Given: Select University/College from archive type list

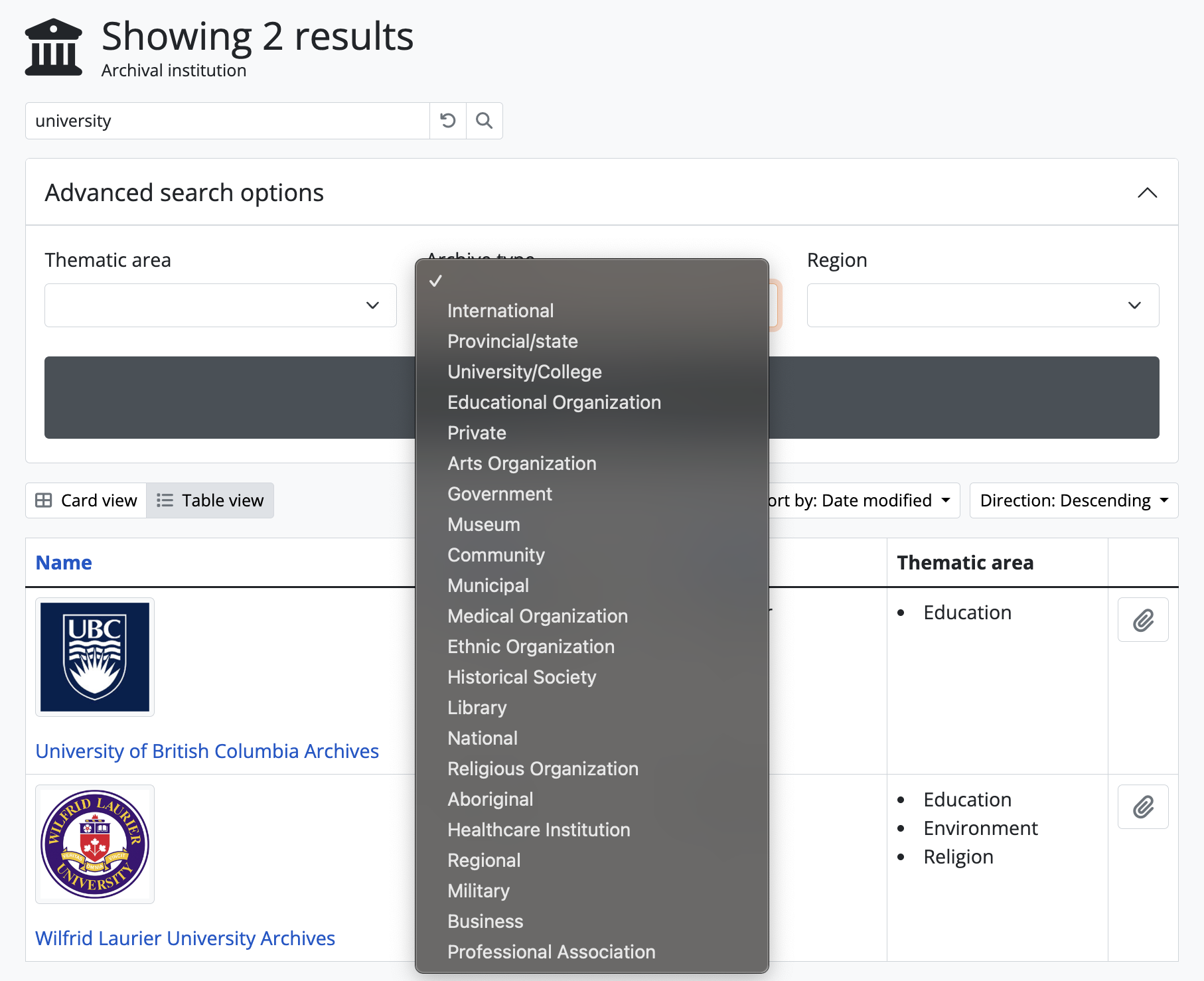Looking at the screenshot, I should pos(524,372).
